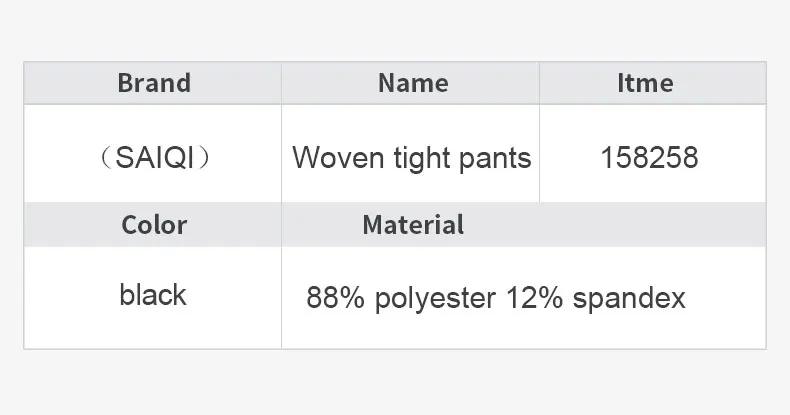Click the opening parenthesis before SAIQI
The image size is (790, 415).
tap(101, 158)
